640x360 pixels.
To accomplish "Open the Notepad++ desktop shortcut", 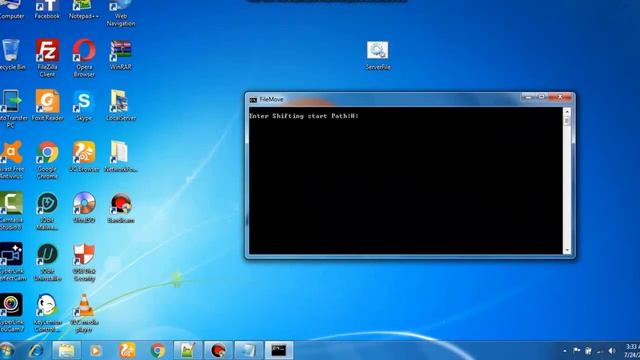I will click(83, 9).
